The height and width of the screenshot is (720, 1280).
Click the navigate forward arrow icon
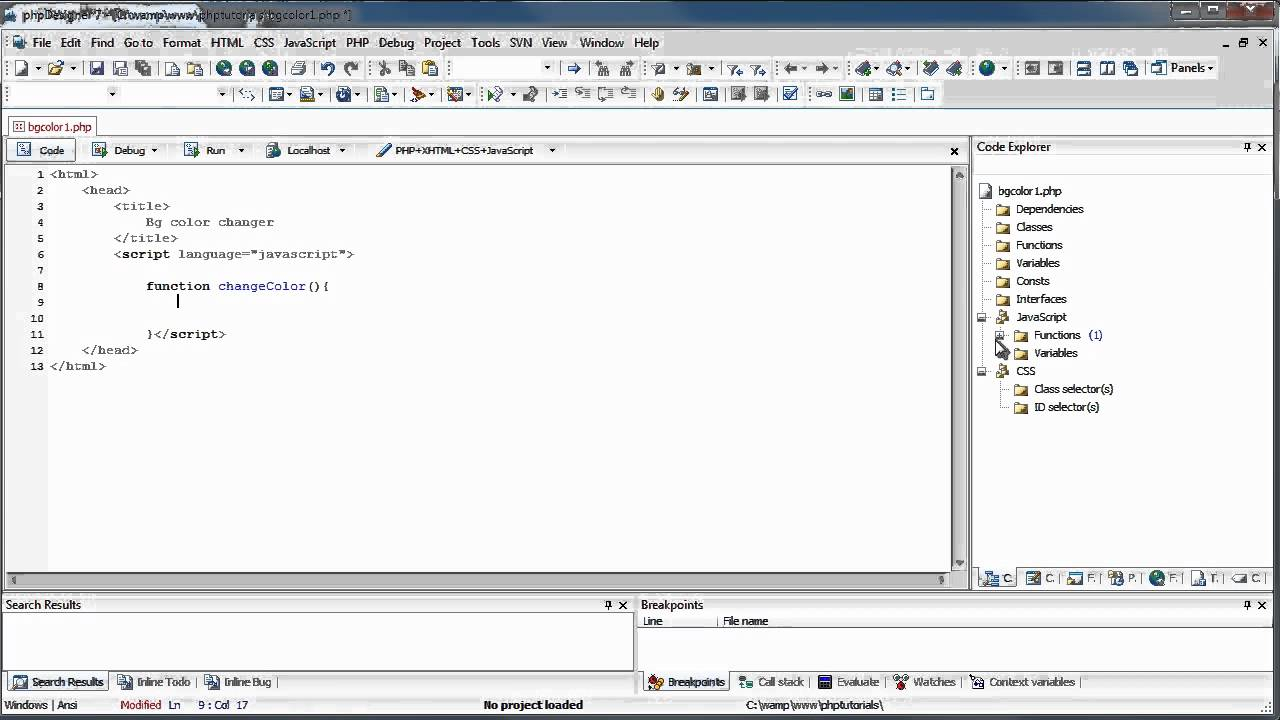pyautogui.click(x=822, y=68)
